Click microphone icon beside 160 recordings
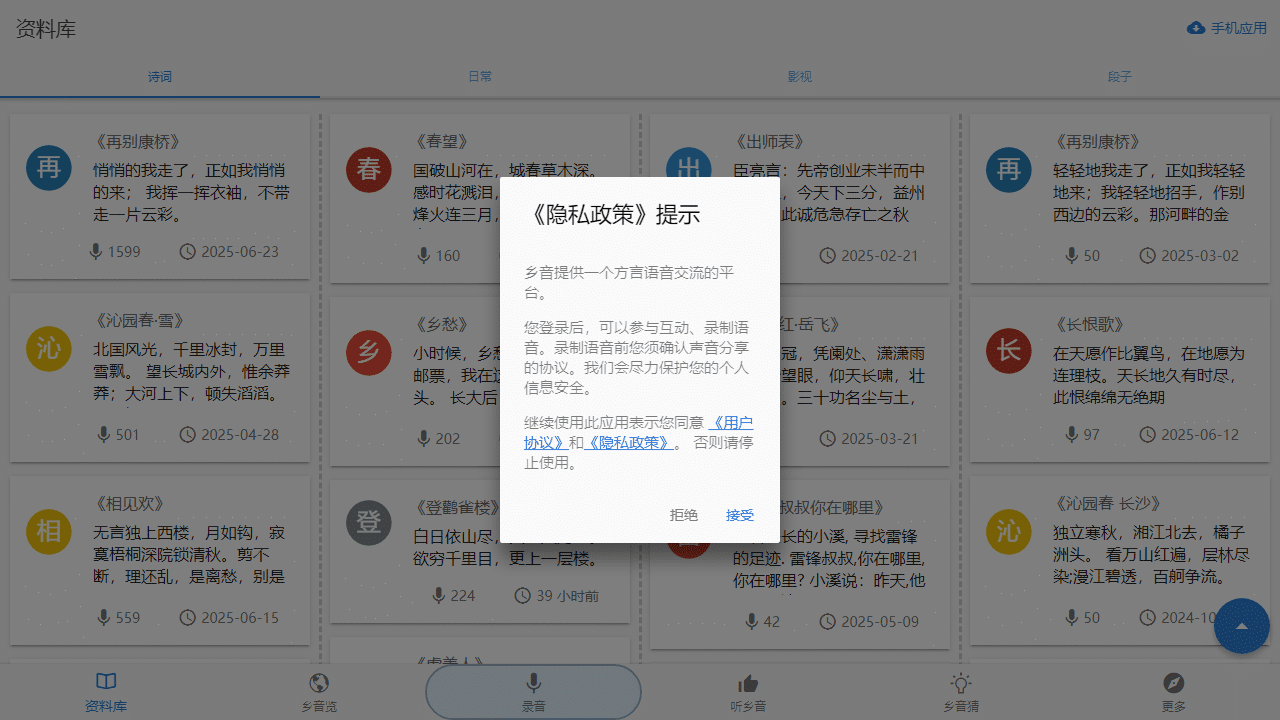The width and height of the screenshot is (1280, 720). click(425, 255)
